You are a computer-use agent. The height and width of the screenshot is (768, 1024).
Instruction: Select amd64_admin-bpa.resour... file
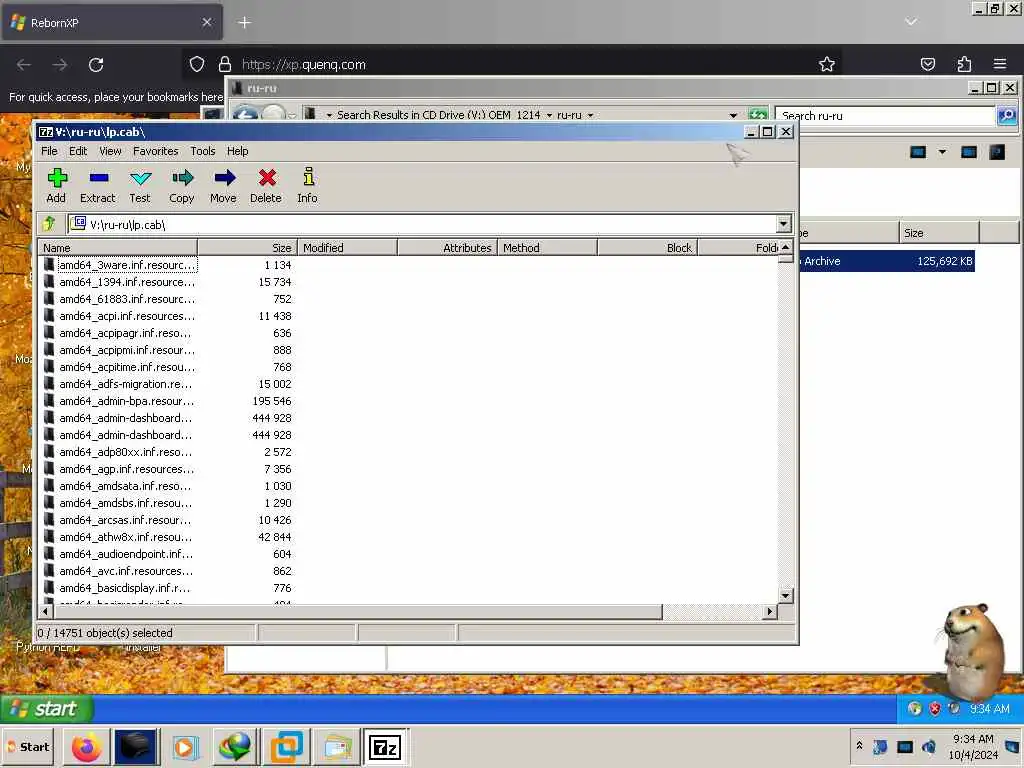coord(127,400)
